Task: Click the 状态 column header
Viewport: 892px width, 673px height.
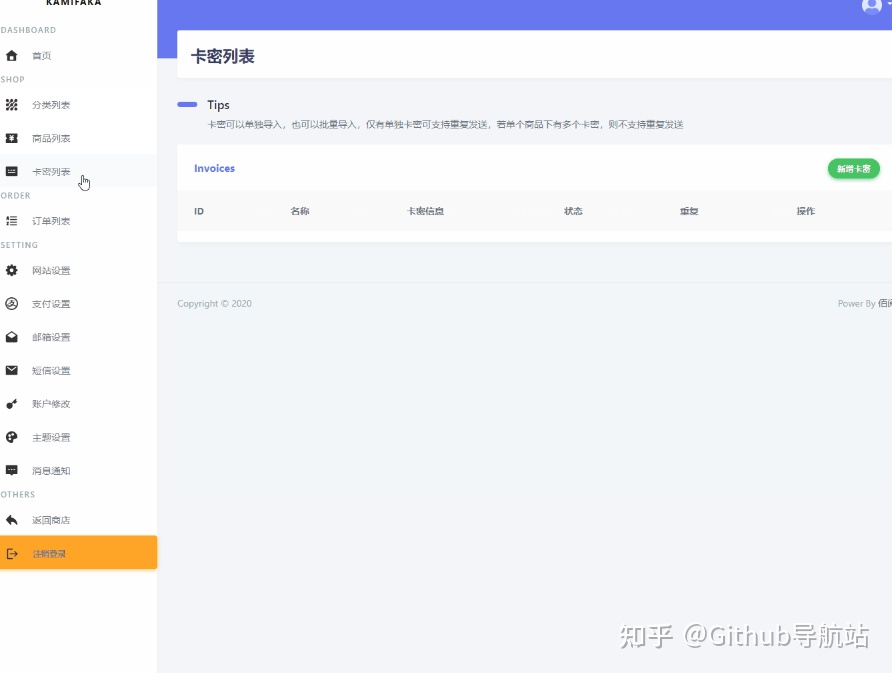Action: pyautogui.click(x=573, y=211)
